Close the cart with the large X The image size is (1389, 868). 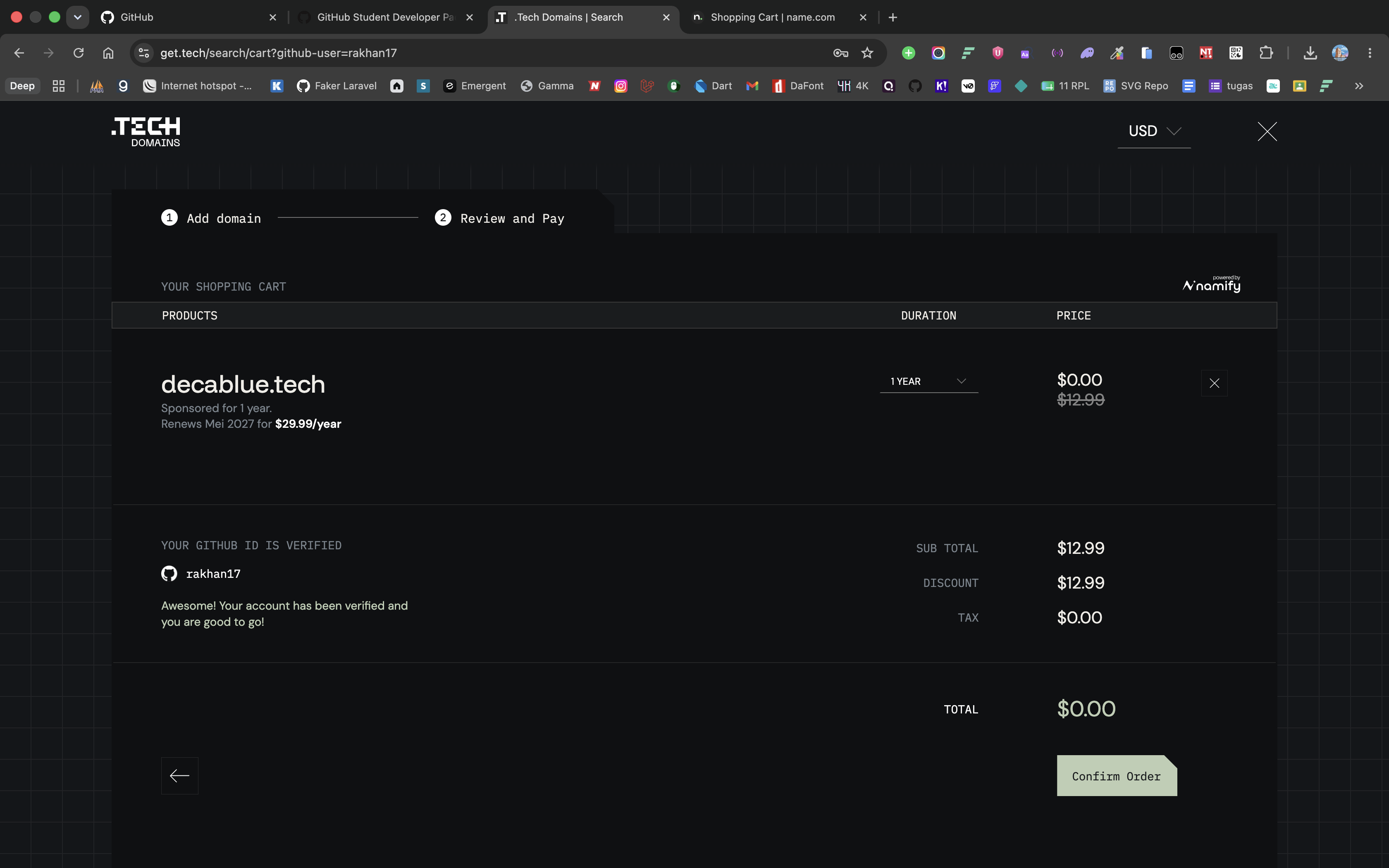click(x=1267, y=131)
